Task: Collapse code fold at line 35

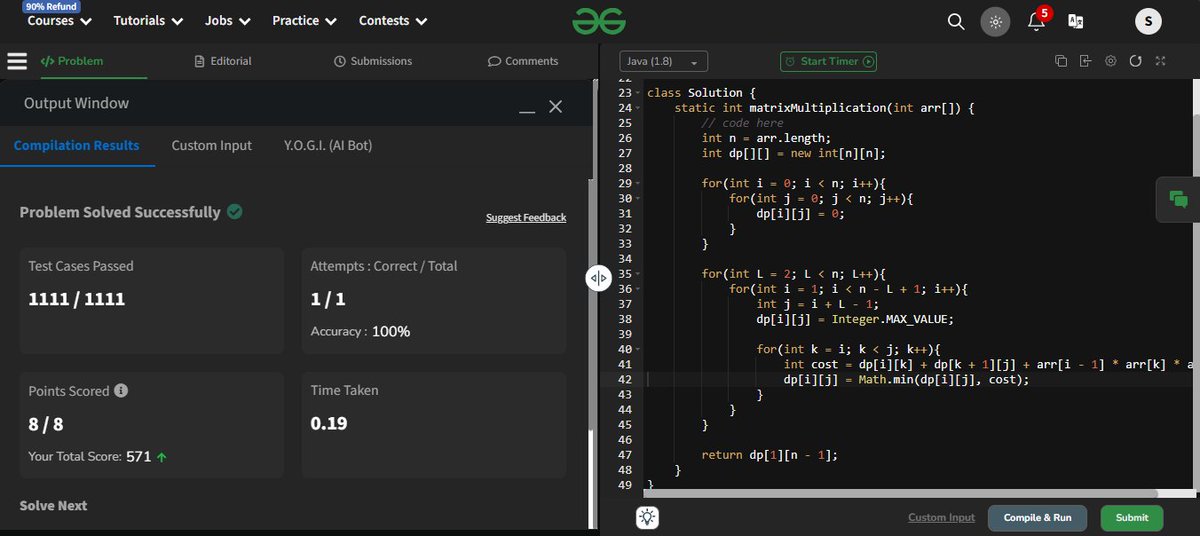Action: point(638,274)
